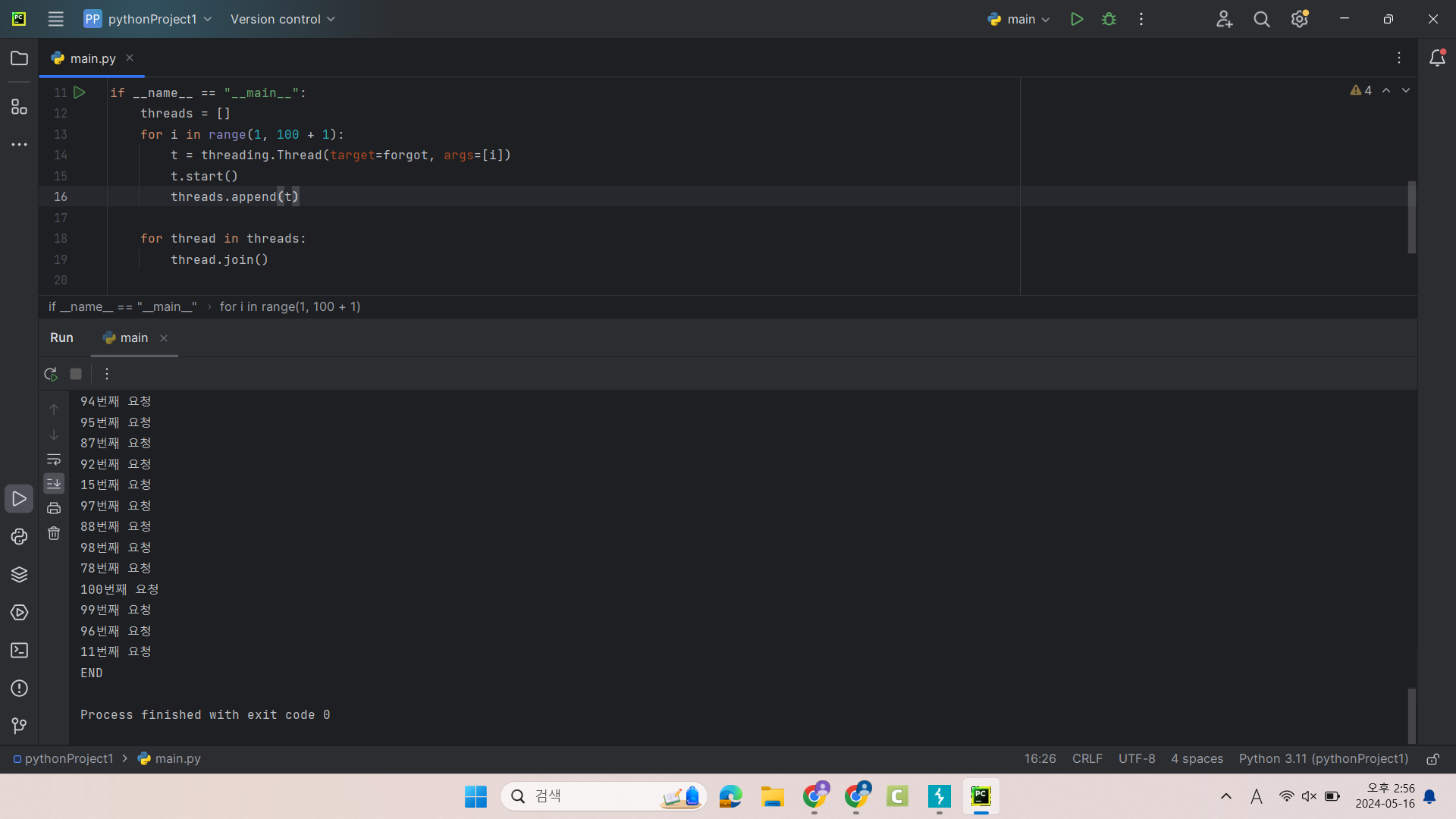Open the Python Packages tool window
The image size is (1456, 819).
click(19, 575)
